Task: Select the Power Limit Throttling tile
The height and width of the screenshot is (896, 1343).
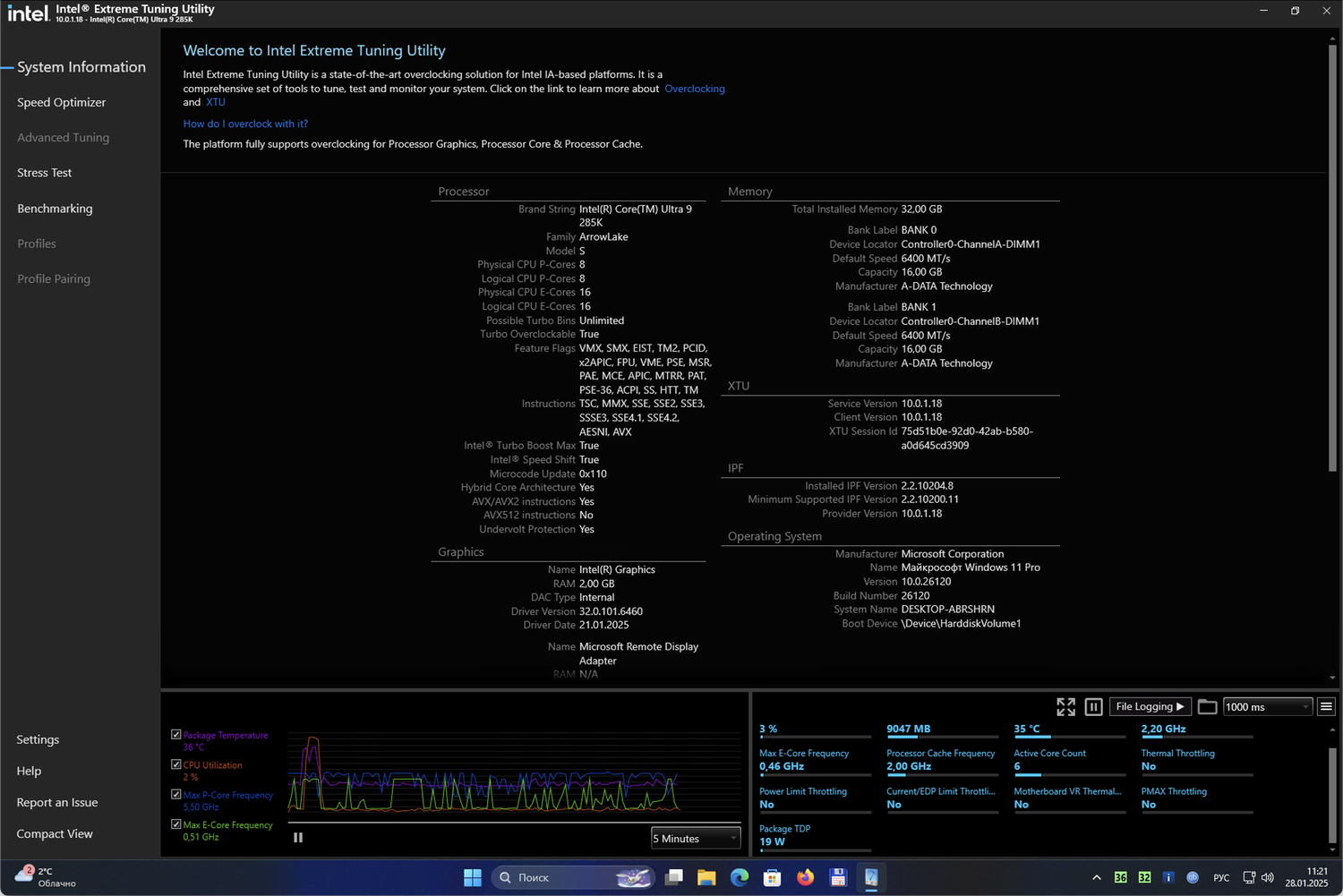Action: pyautogui.click(x=815, y=799)
